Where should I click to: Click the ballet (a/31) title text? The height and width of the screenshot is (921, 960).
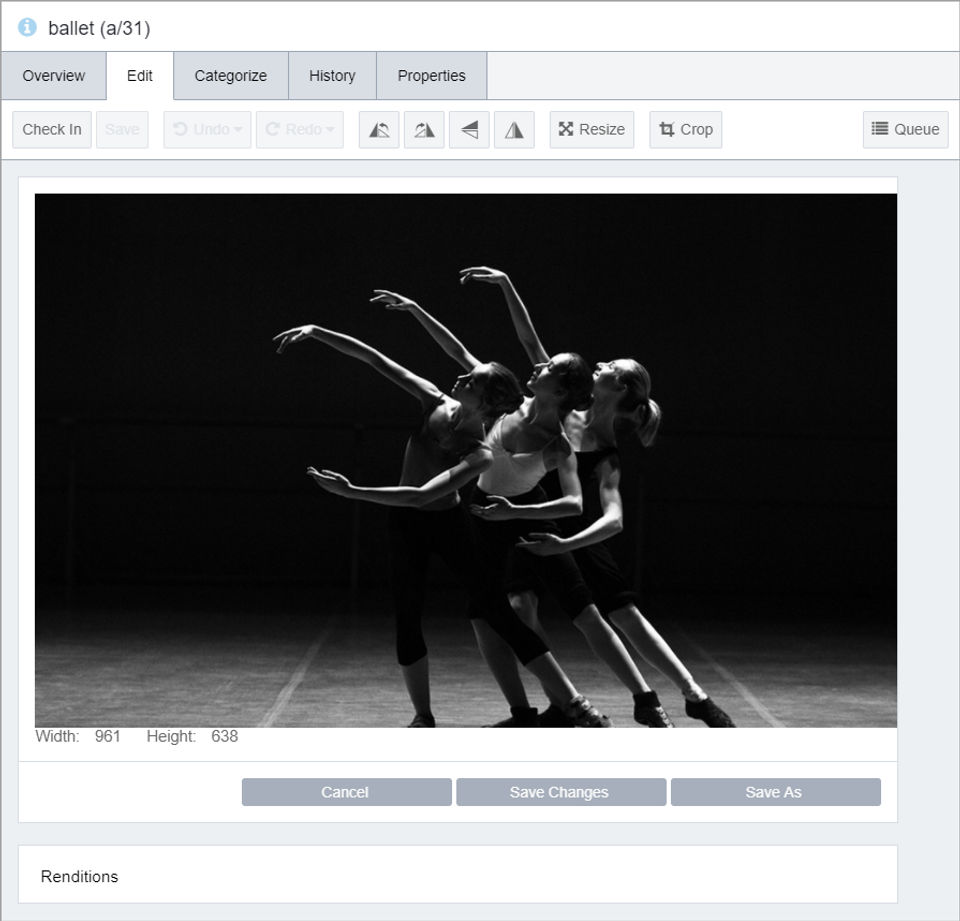click(x=99, y=28)
